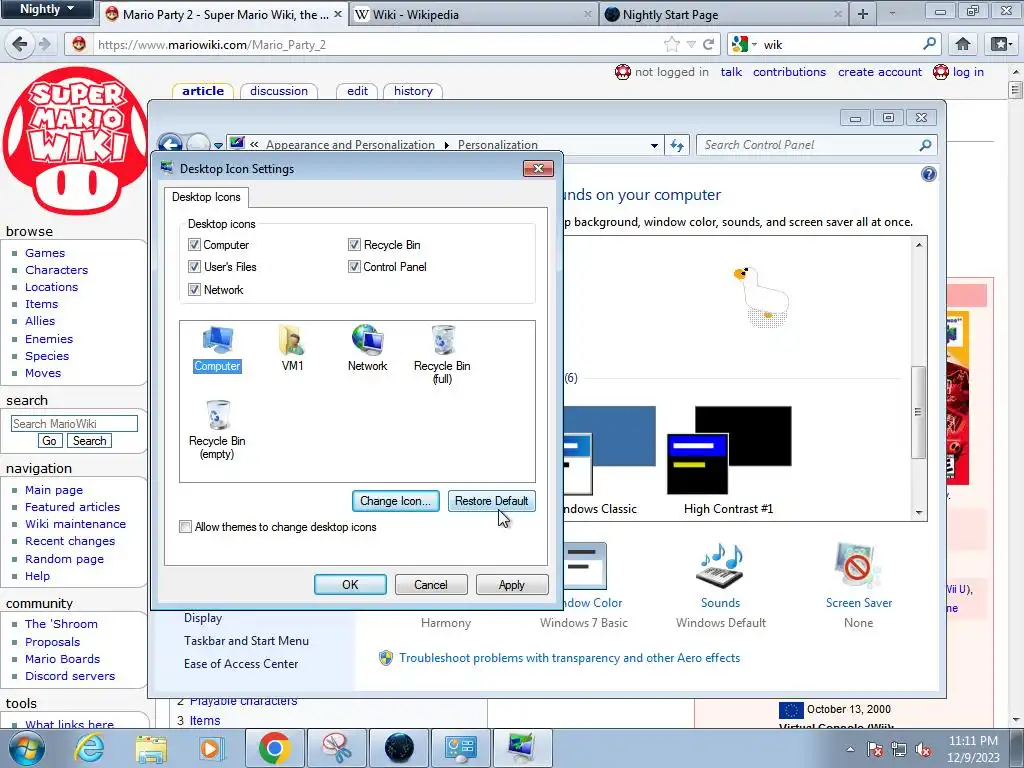Click the themes list scrollbar thumb
Viewport: 1024px width, 768px height.
tap(918, 412)
